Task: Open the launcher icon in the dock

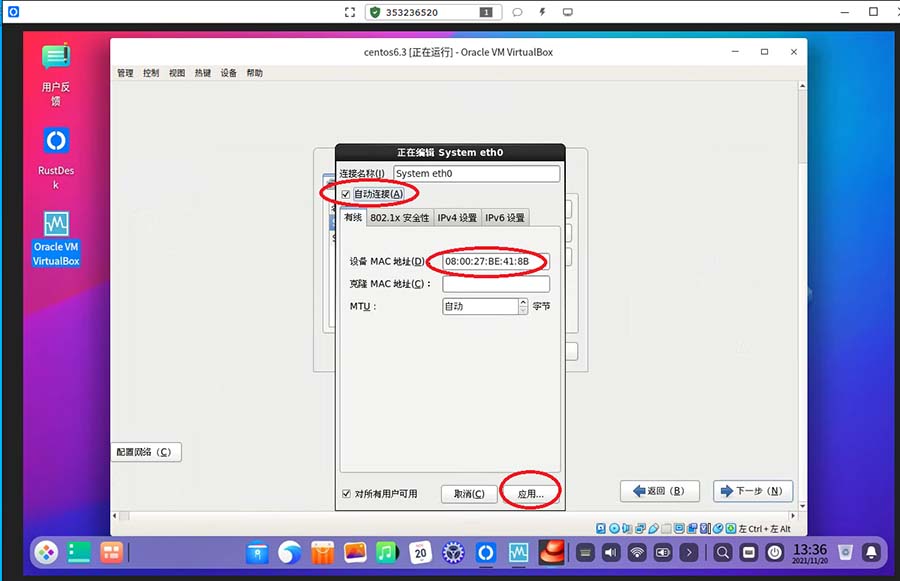Action: click(46, 553)
